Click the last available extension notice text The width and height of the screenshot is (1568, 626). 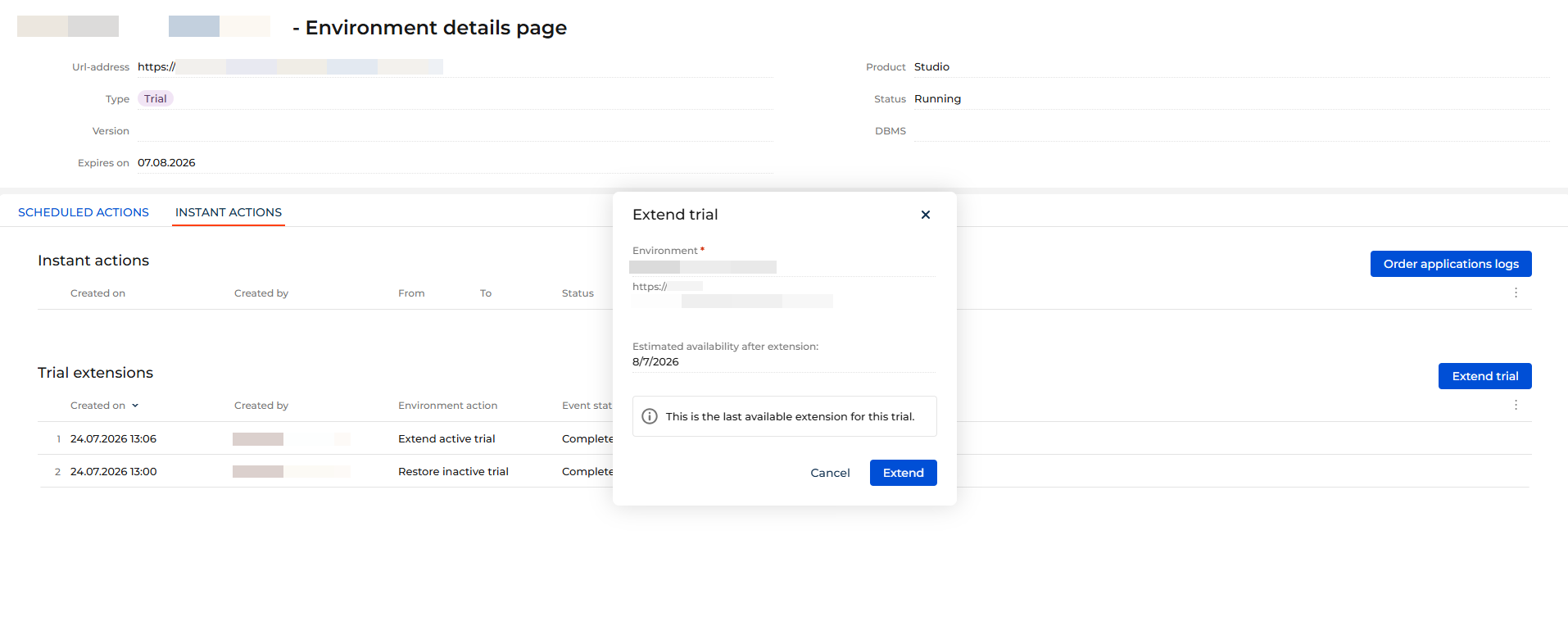coord(790,417)
